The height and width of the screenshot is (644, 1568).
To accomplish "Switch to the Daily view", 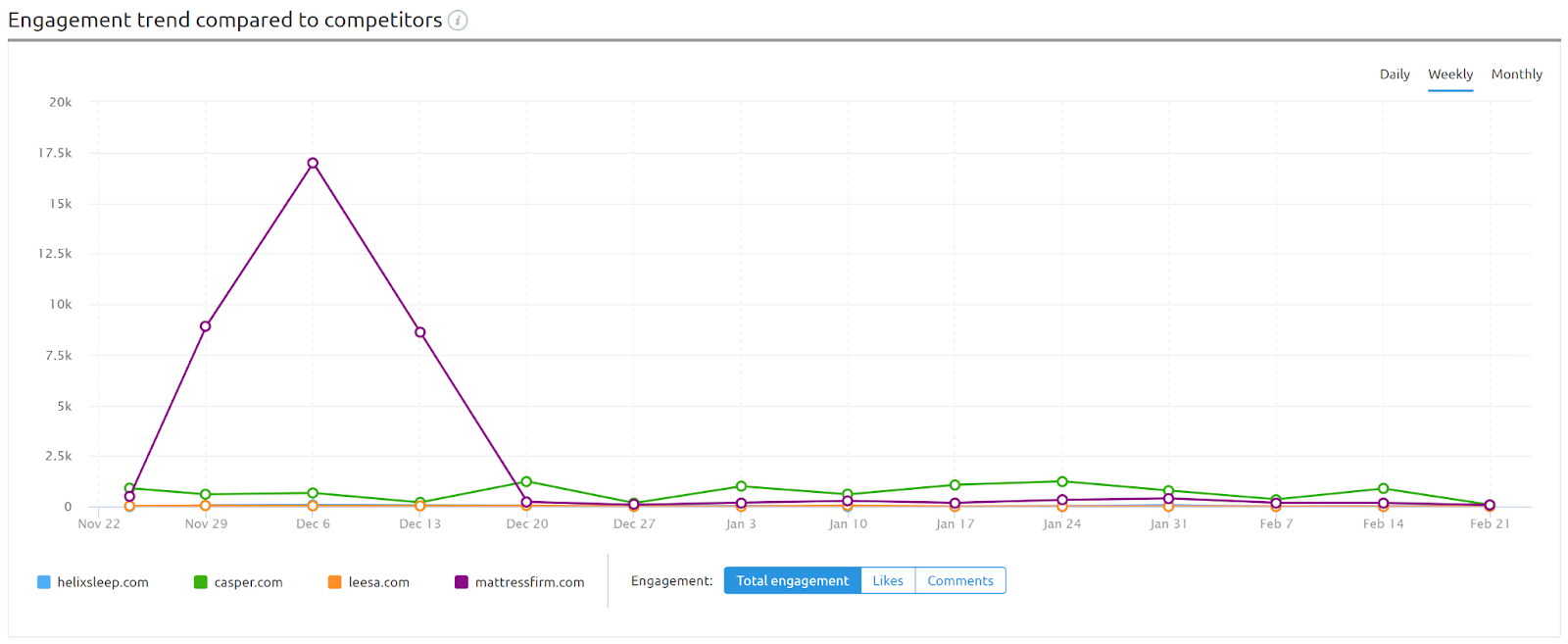I will (1395, 74).
